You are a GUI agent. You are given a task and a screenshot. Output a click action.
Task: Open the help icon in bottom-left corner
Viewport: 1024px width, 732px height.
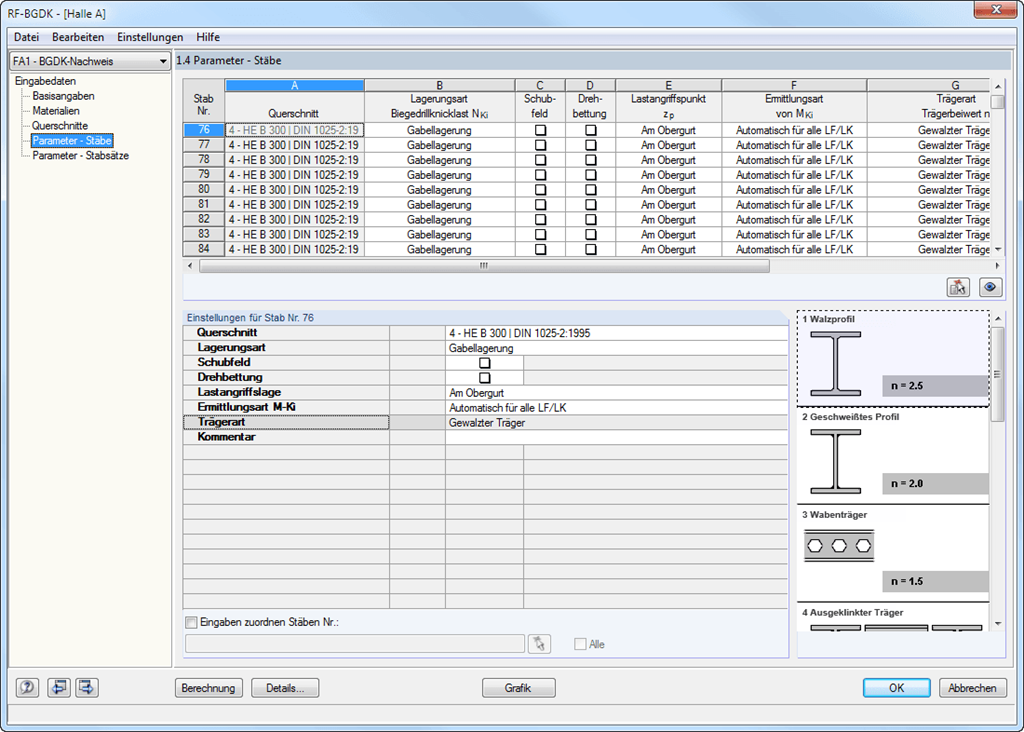coord(27,687)
